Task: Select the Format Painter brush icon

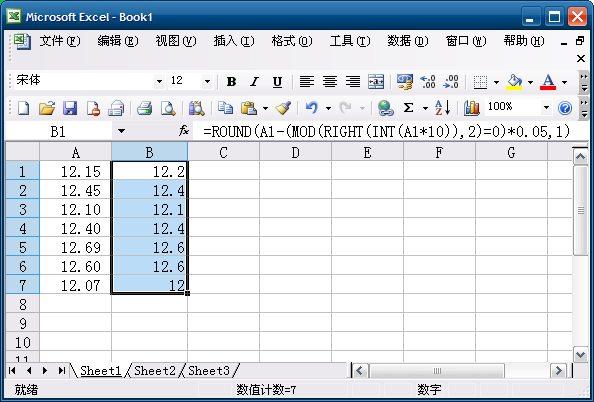Action: click(x=283, y=108)
